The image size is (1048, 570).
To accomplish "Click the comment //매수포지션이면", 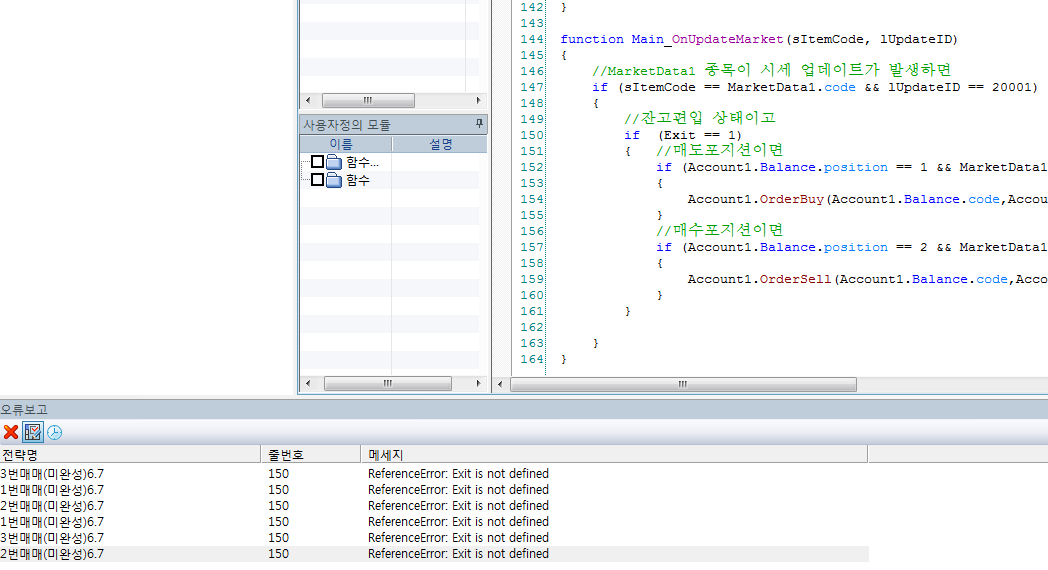I will point(719,231).
